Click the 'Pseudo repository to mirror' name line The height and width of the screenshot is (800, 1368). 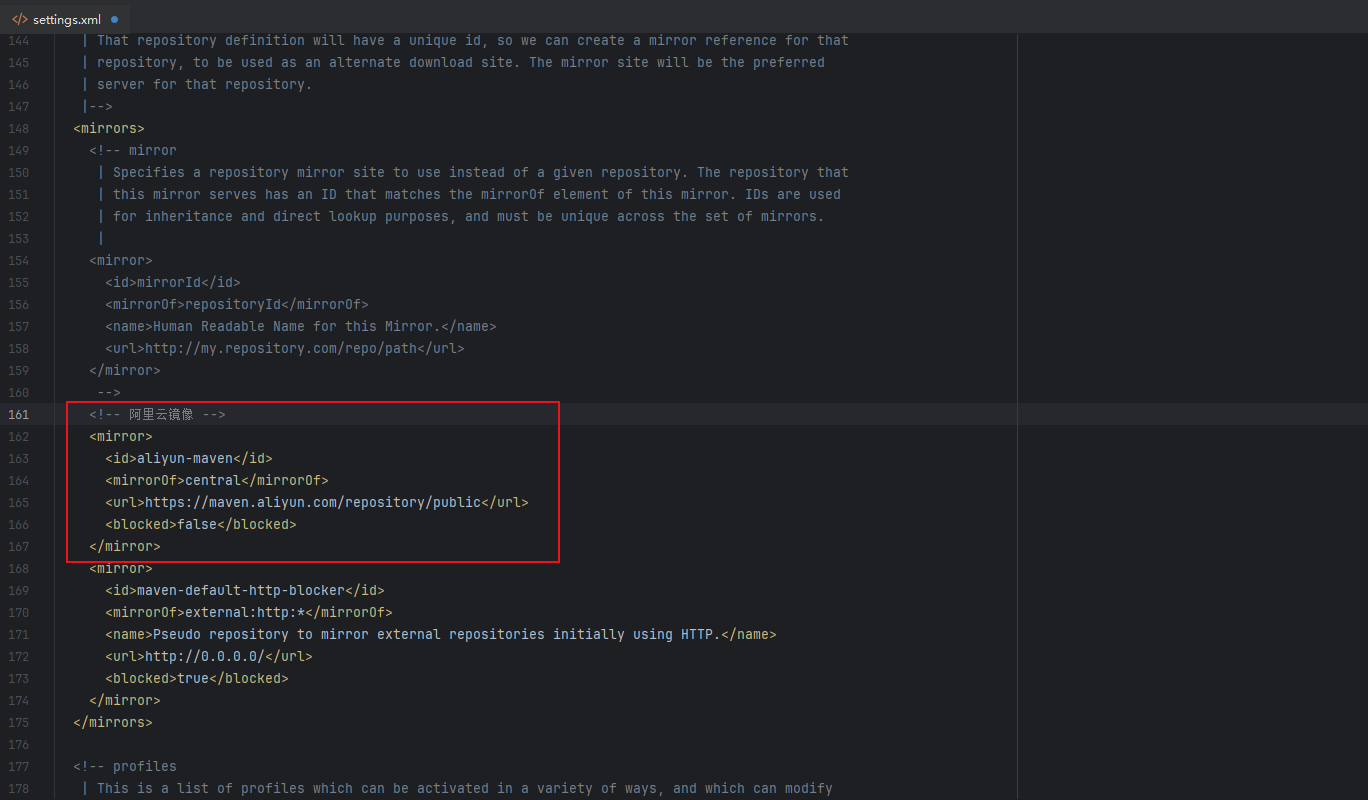point(441,634)
